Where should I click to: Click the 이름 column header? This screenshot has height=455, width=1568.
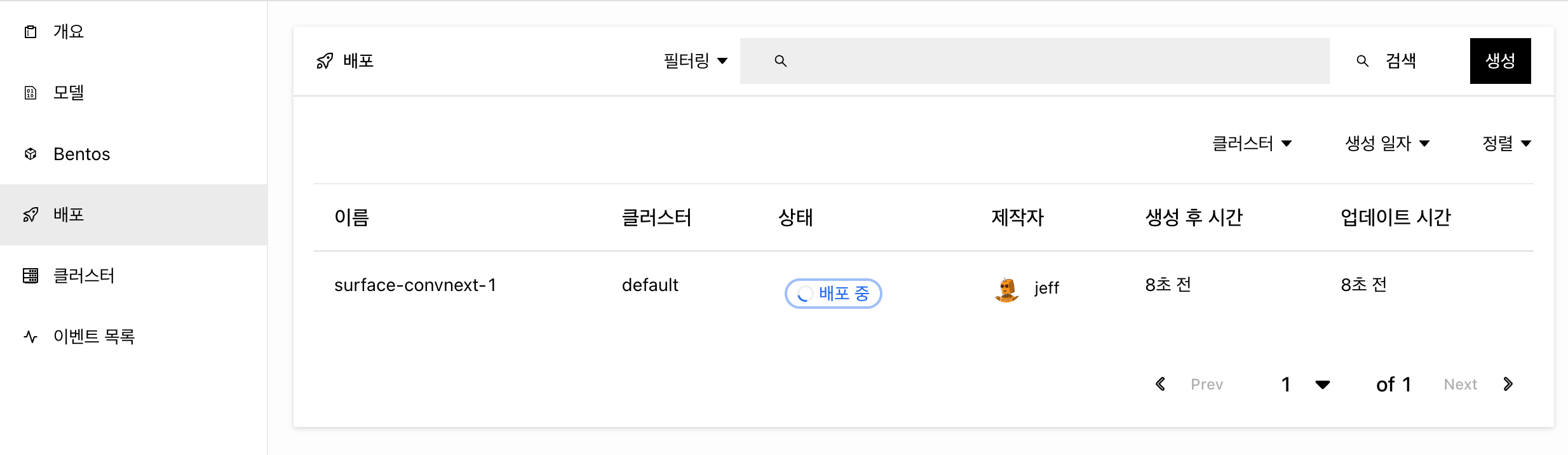[x=352, y=218]
